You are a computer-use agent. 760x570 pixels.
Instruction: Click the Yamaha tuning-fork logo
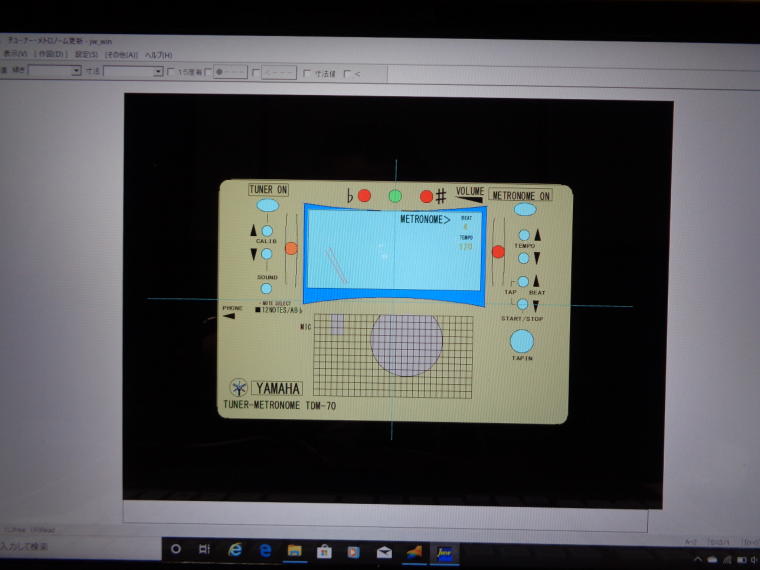coord(238,387)
